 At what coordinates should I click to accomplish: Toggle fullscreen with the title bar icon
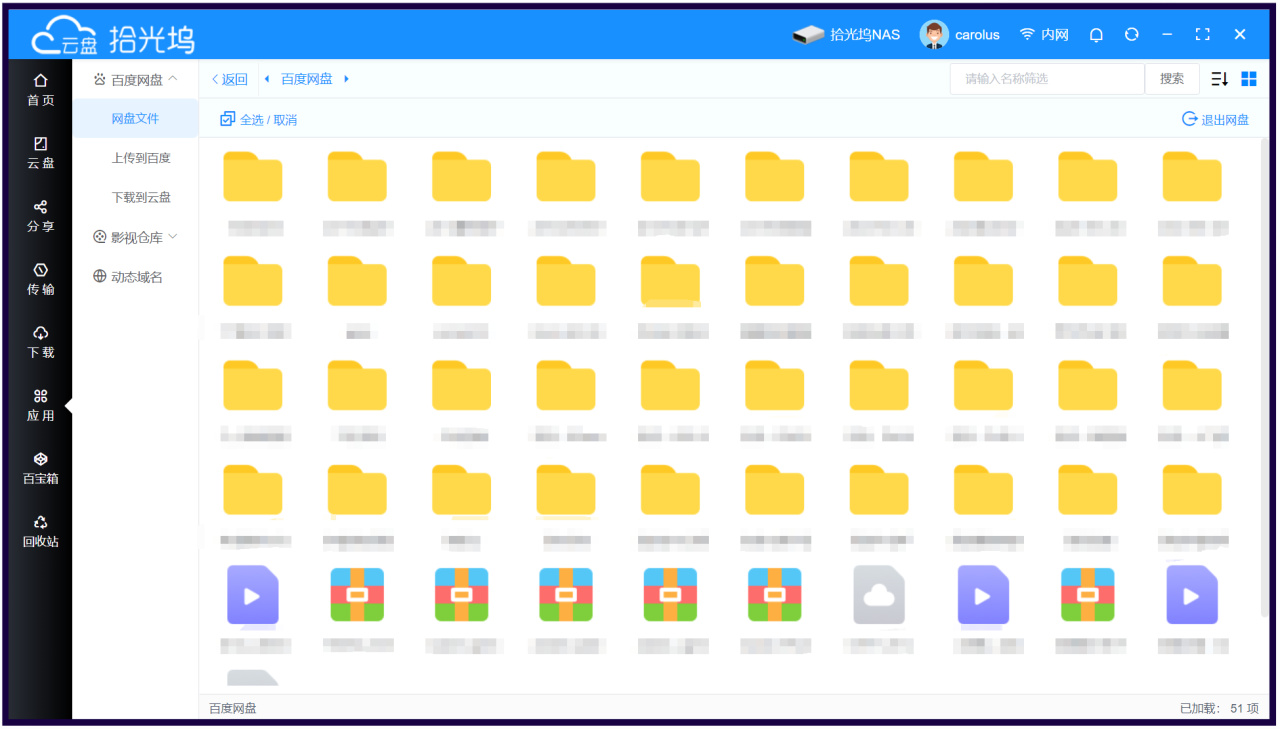click(x=1203, y=34)
